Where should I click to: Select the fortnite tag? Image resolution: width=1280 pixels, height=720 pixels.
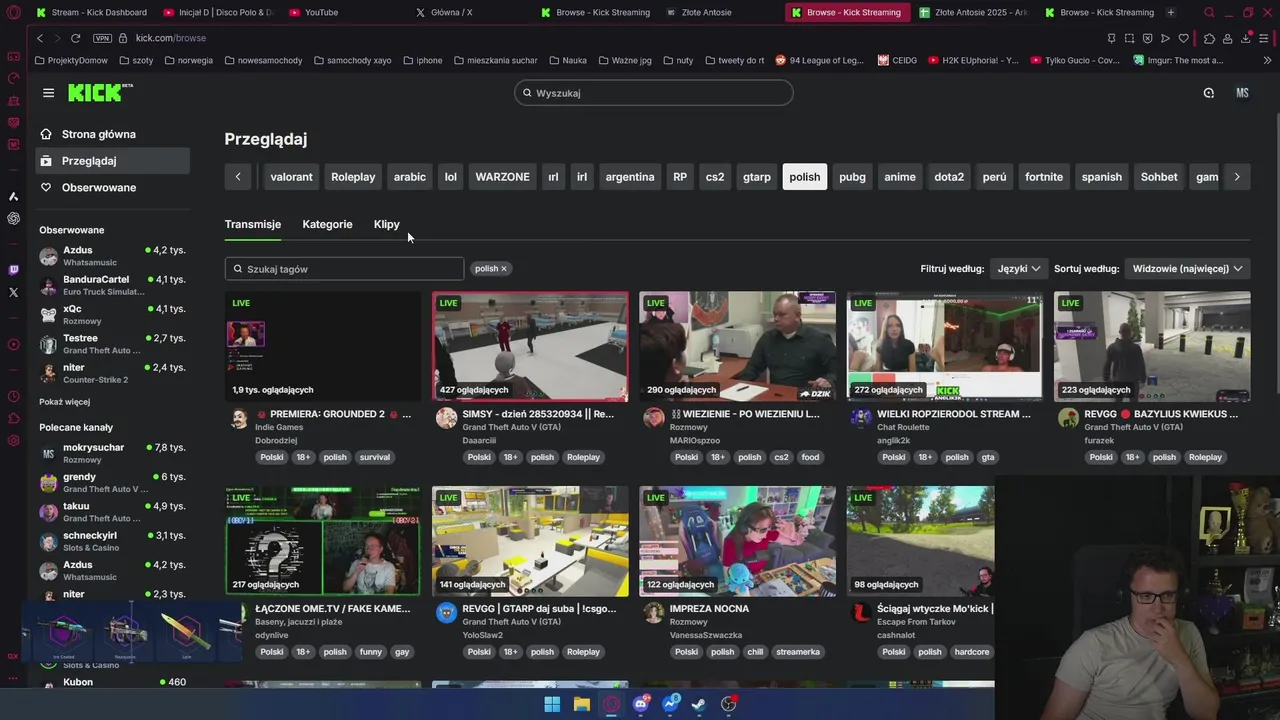[x=1043, y=177]
